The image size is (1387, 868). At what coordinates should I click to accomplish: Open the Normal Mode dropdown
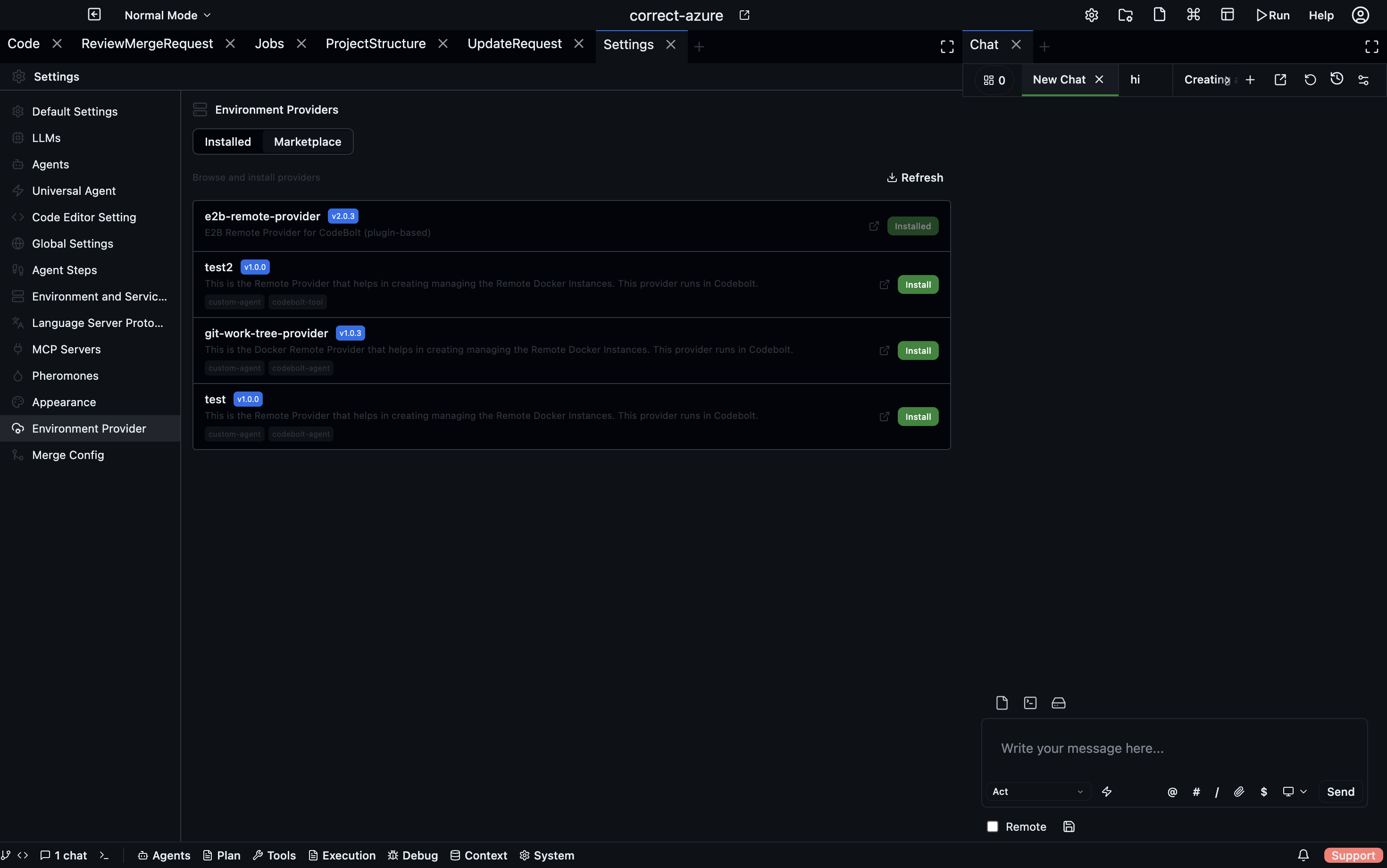tap(167, 16)
